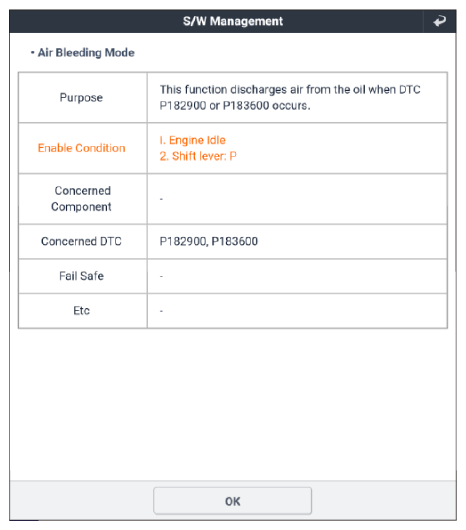Select the Etc label cell
The image size is (466, 530).
point(82,311)
